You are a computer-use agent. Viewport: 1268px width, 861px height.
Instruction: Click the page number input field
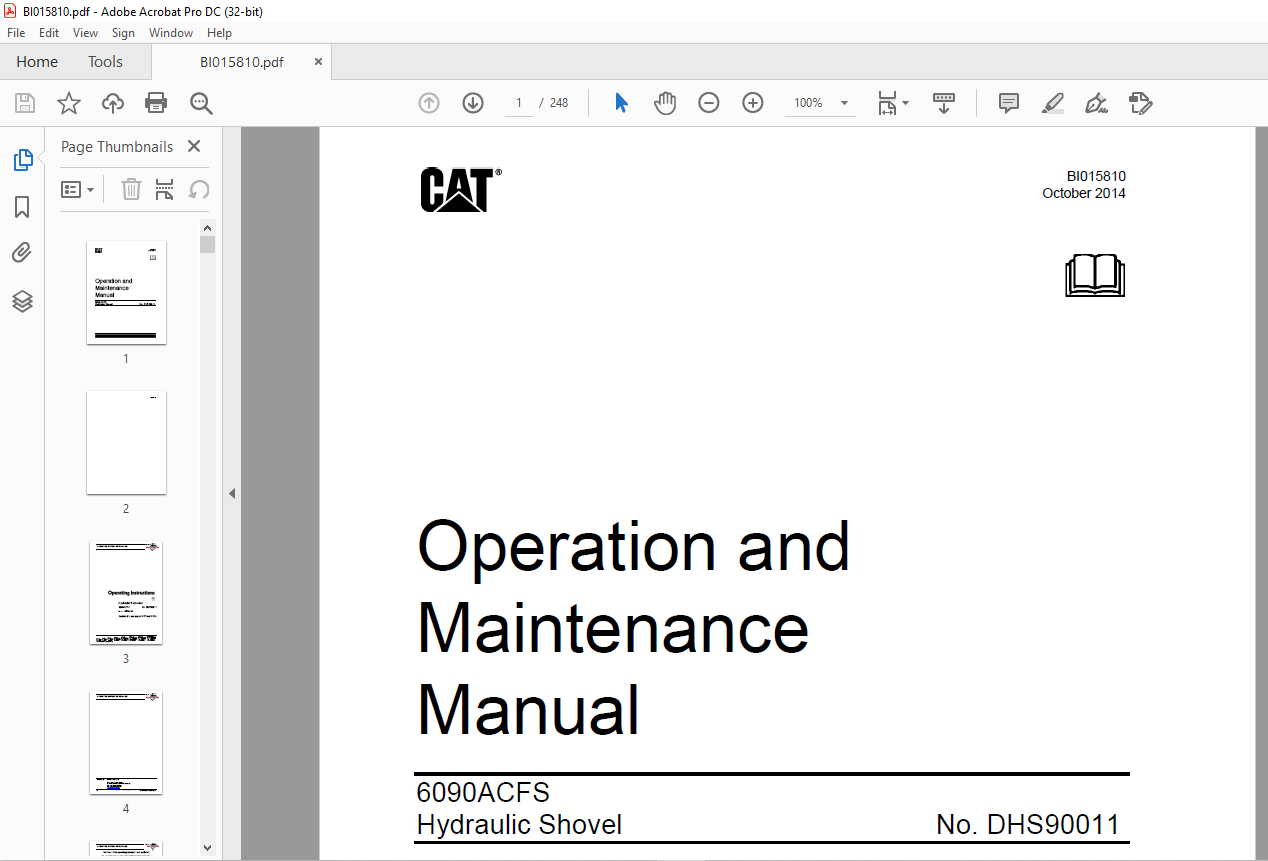519,103
